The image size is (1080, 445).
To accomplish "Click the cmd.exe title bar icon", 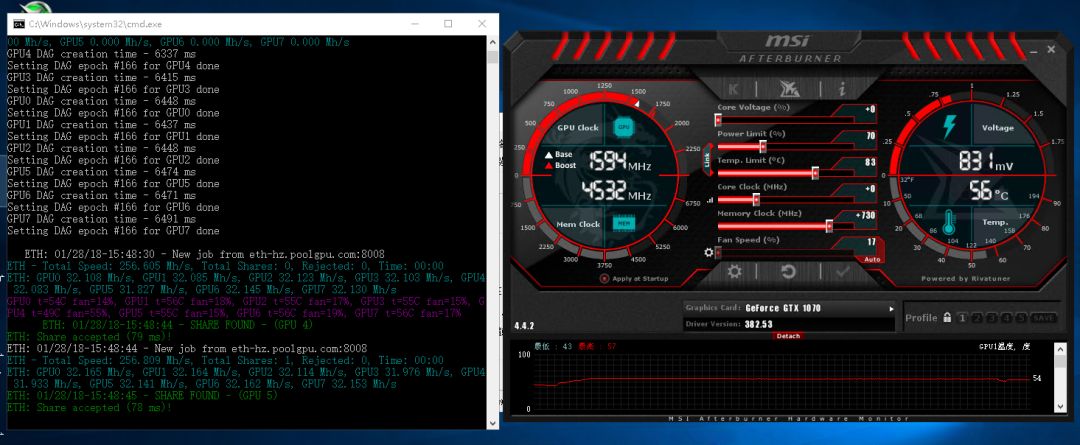I will tap(19, 23).
